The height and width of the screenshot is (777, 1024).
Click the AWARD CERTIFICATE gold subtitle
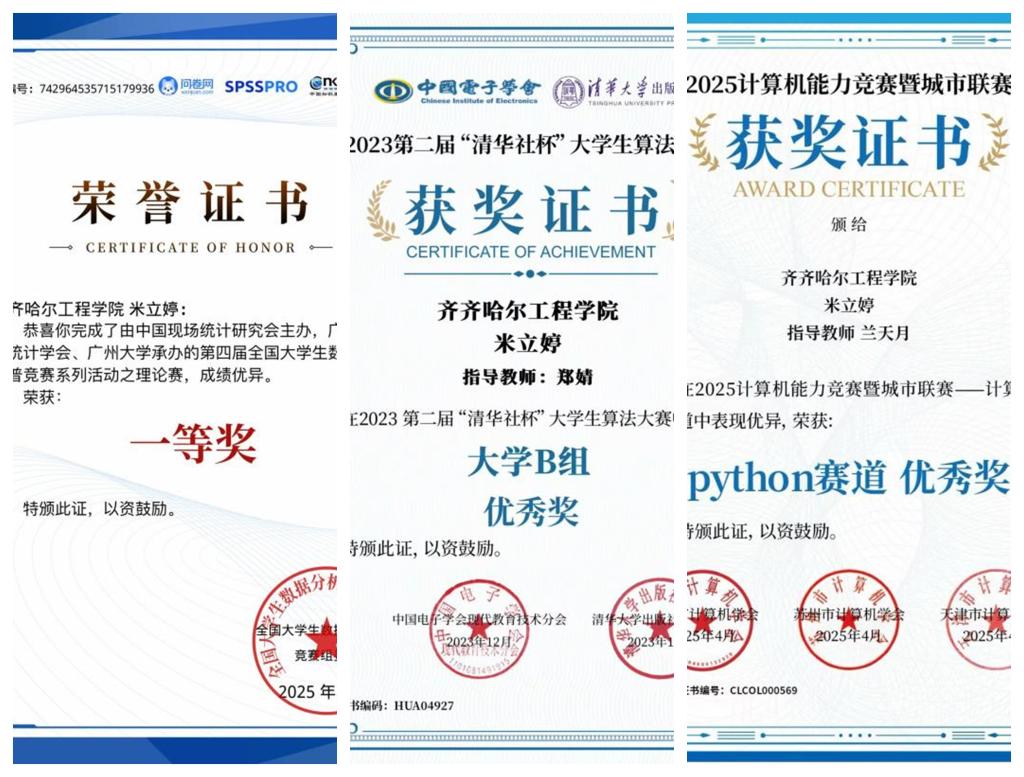click(x=848, y=189)
